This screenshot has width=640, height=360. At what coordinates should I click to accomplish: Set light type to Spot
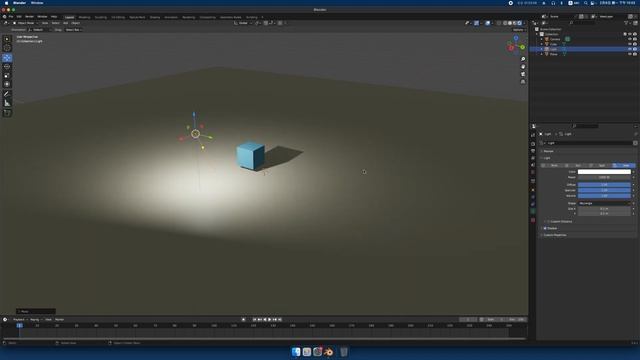[x=599, y=165]
